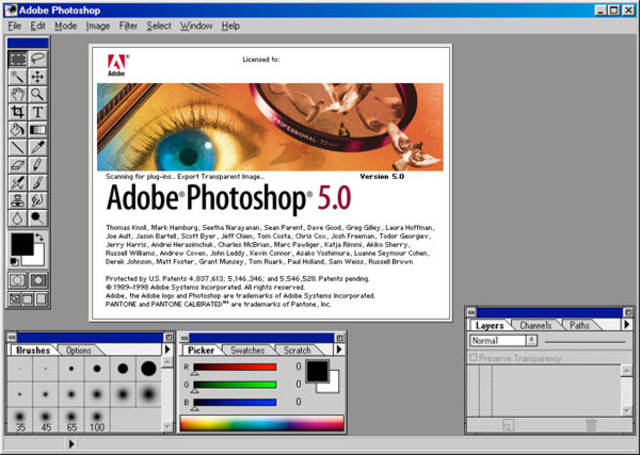Select the Eyedropper tool
The width and height of the screenshot is (640, 455).
38,147
